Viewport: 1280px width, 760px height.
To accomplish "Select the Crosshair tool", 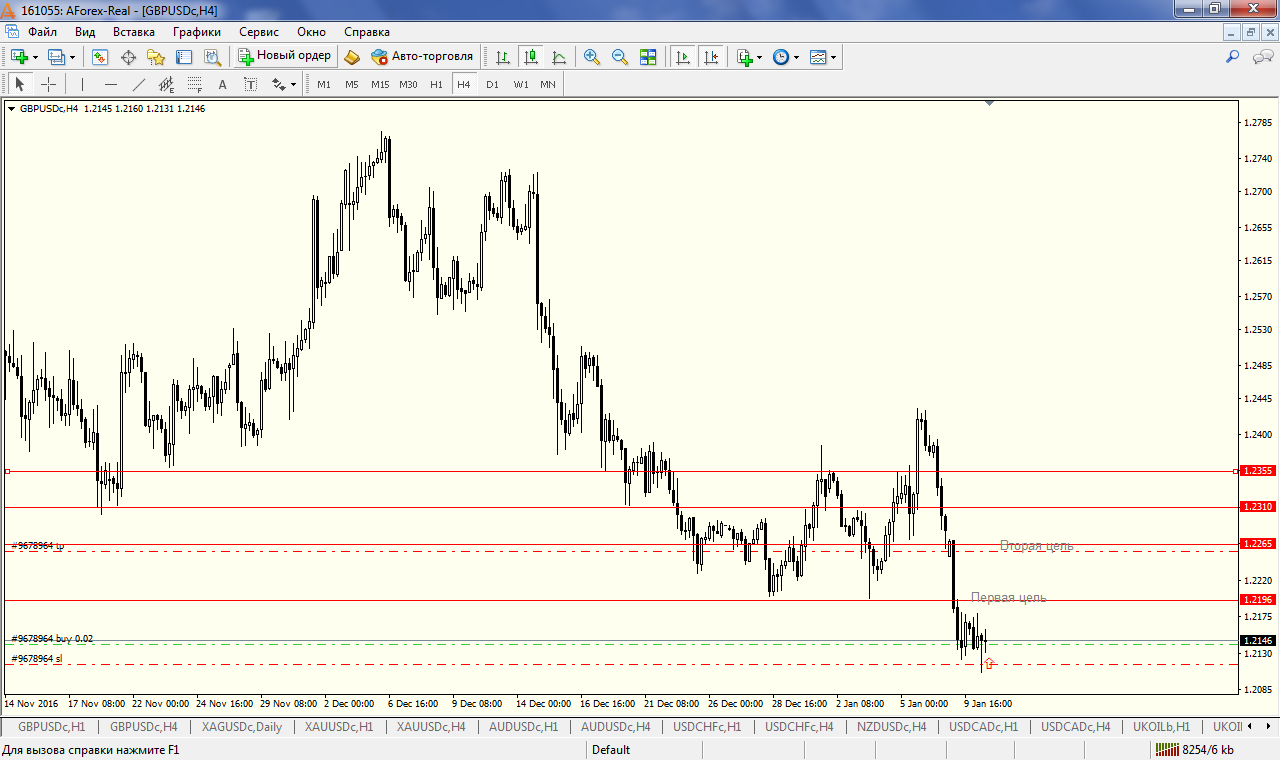I will (x=48, y=84).
